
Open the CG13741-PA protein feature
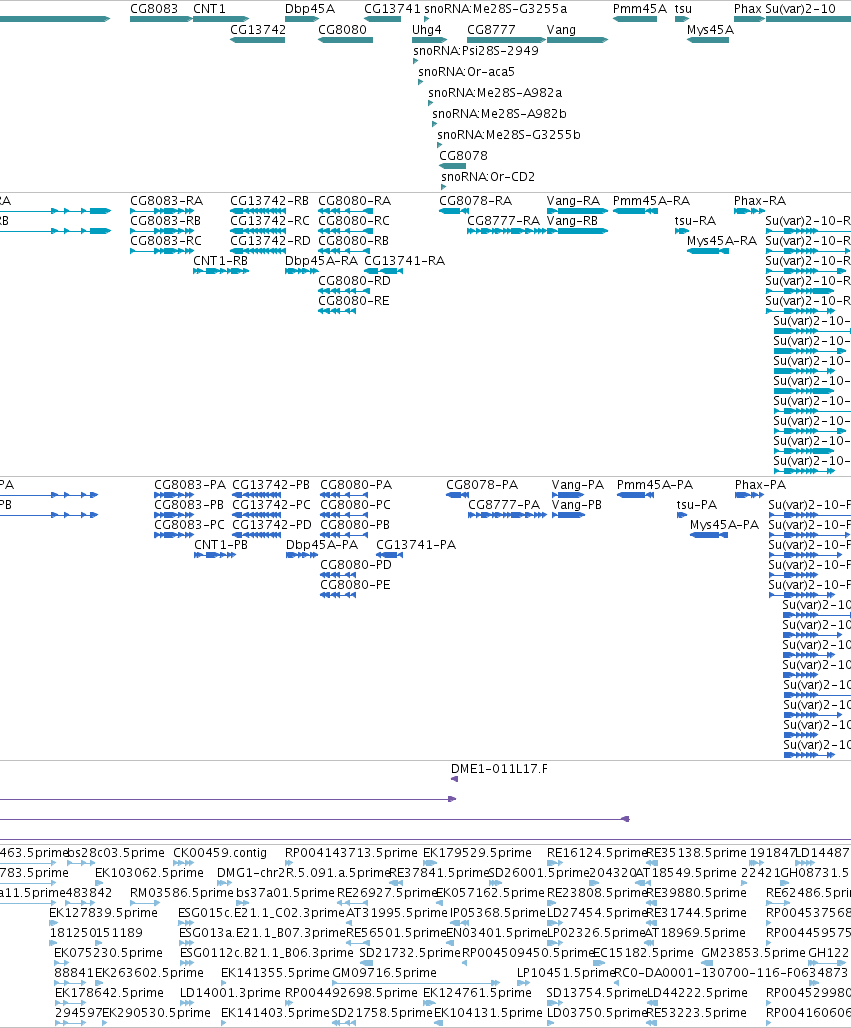[x=389, y=555]
